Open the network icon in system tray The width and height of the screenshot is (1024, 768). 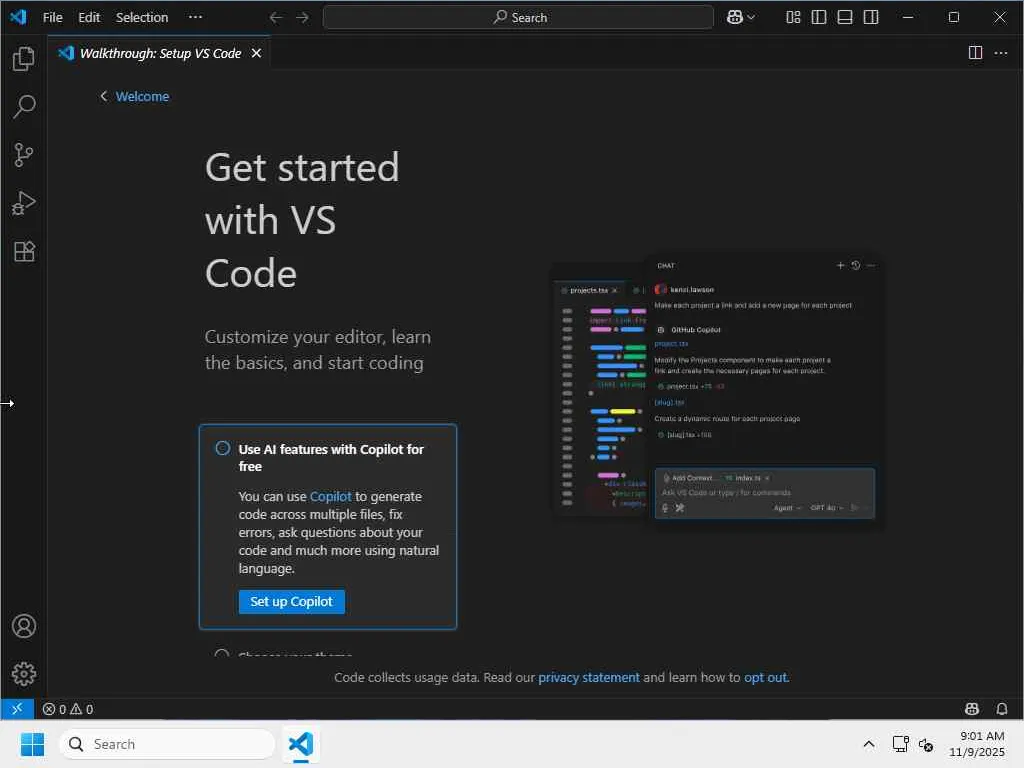[x=901, y=744]
